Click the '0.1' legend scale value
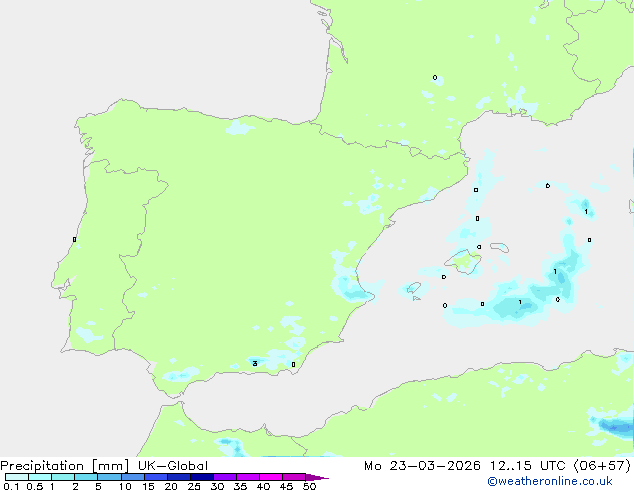 [x=11, y=486]
